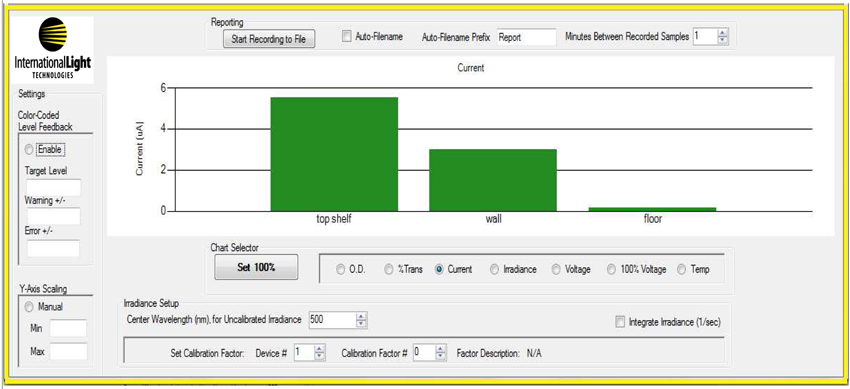The height and width of the screenshot is (389, 850).
Task: Increase Minutes Between Recorded Samples value
Action: (x=723, y=34)
